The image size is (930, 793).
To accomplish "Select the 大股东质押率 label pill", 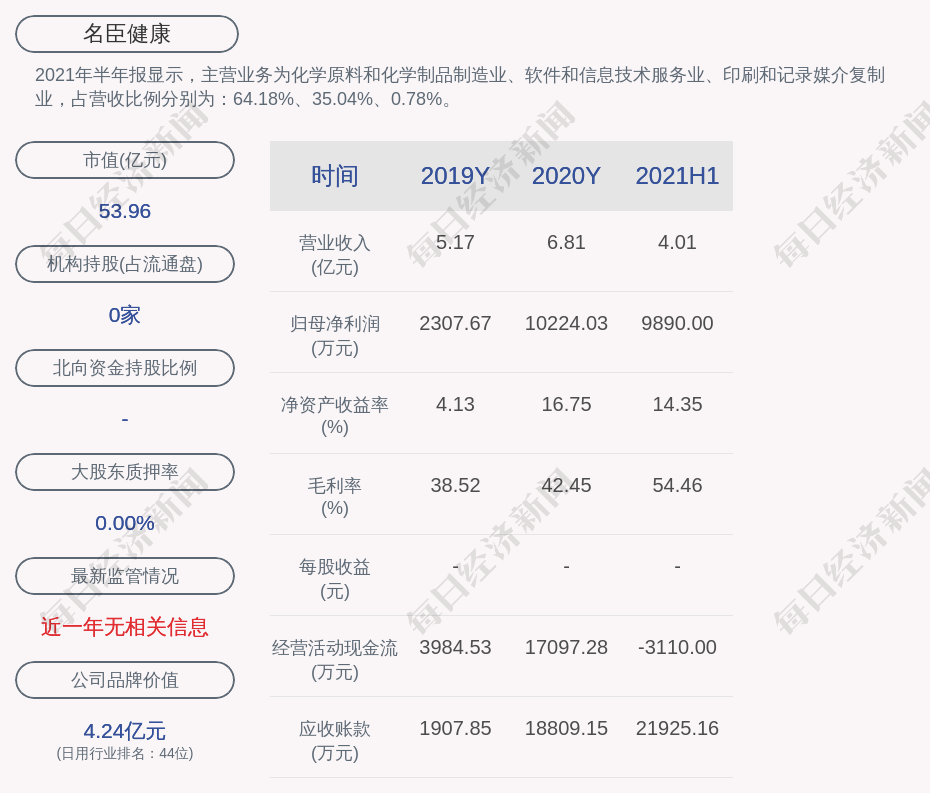I will point(125,472).
